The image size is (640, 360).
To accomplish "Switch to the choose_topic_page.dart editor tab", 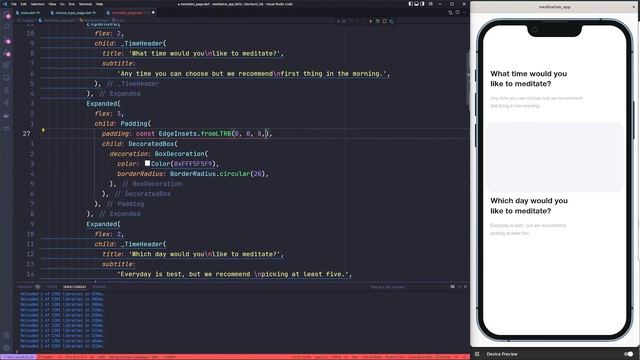I will tap(74, 13).
